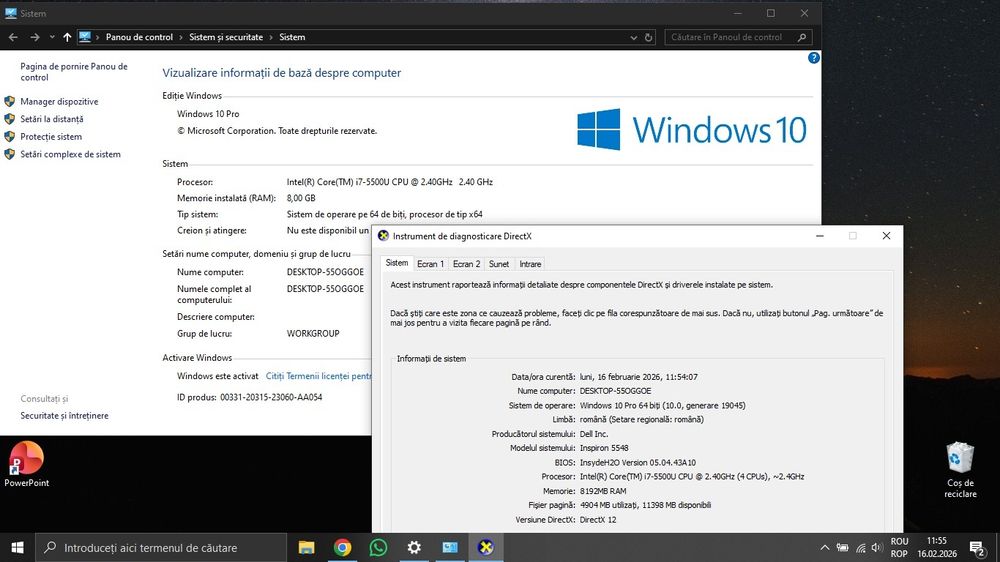
Task: Open the volume speaker tray icon
Action: tap(877, 547)
